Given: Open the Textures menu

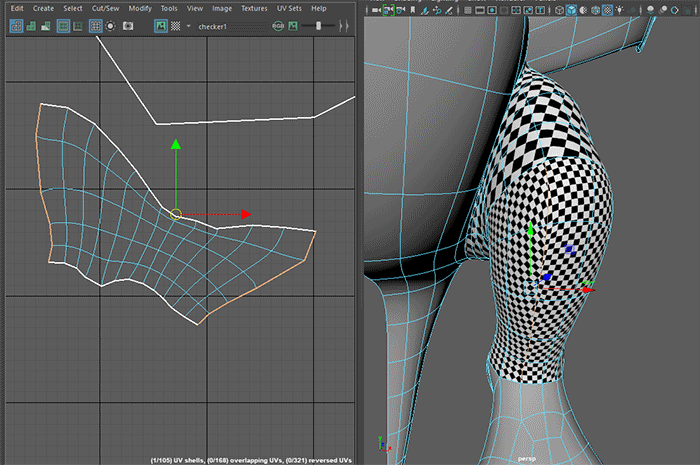Looking at the screenshot, I should [x=253, y=8].
